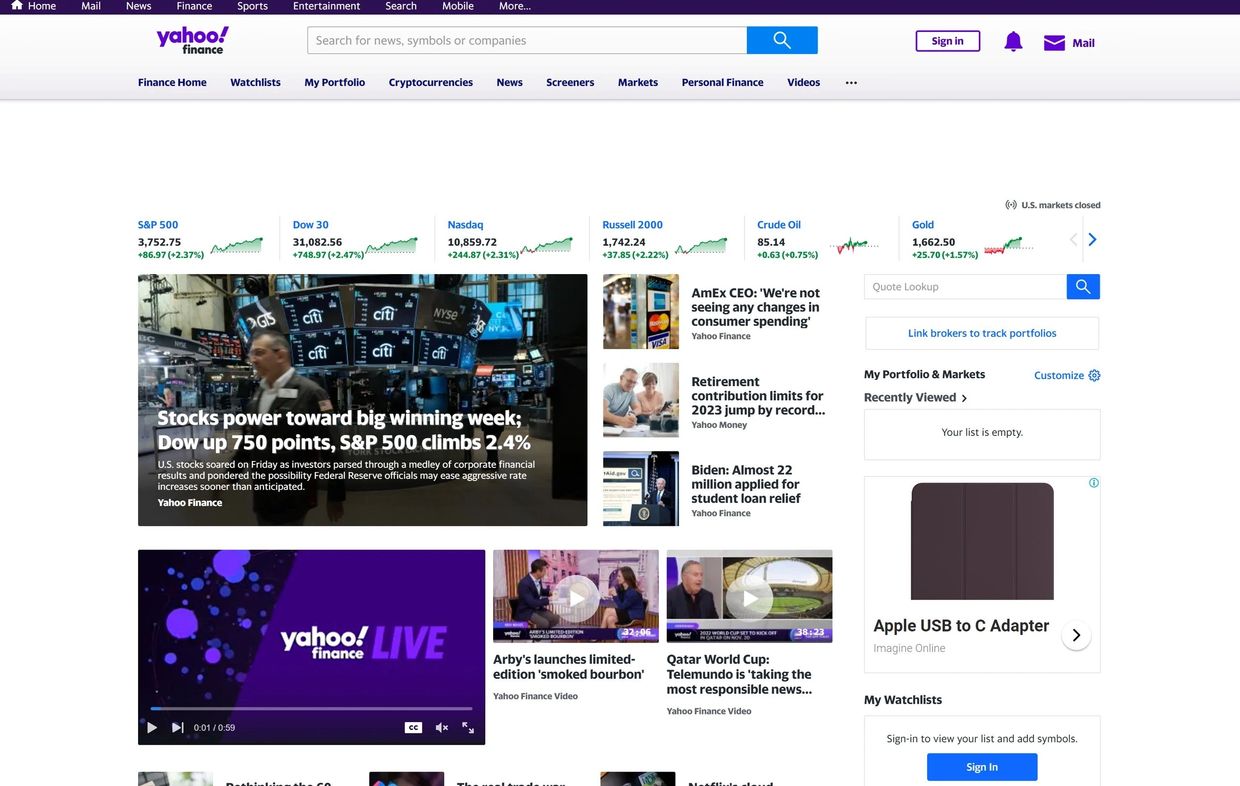This screenshot has height=786, width=1240.
Task: Open notifications bell icon
Action: (x=1013, y=42)
